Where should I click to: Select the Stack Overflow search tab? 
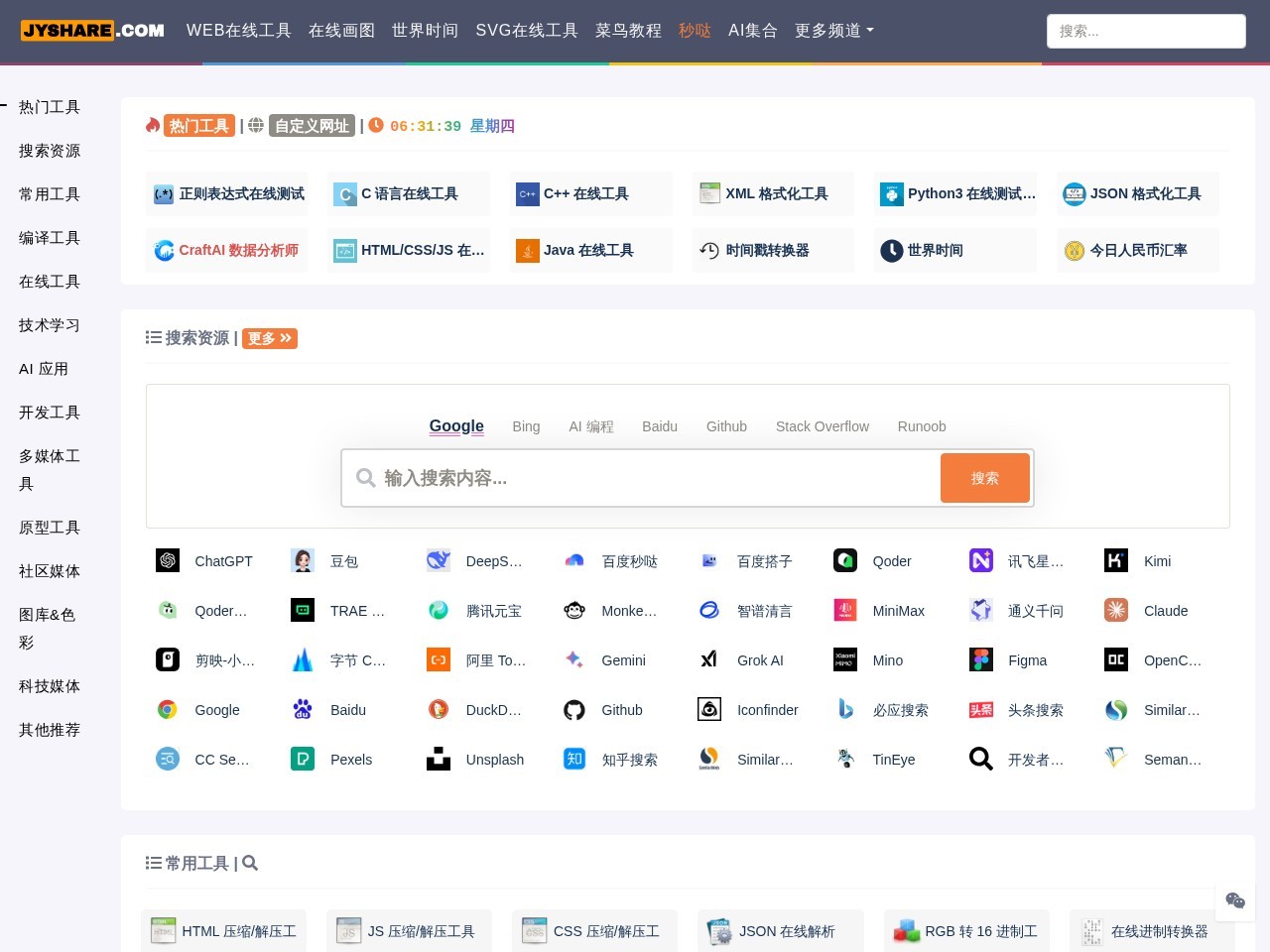pyautogui.click(x=823, y=426)
